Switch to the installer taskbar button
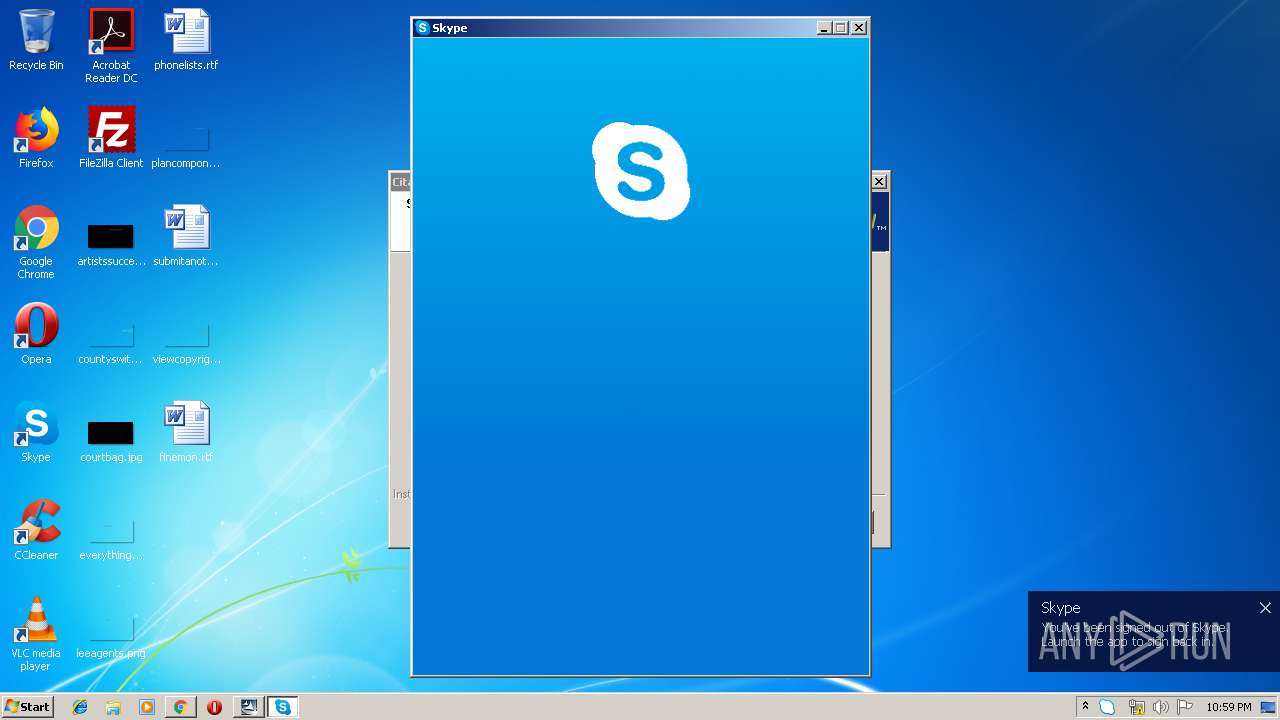 pos(248,707)
